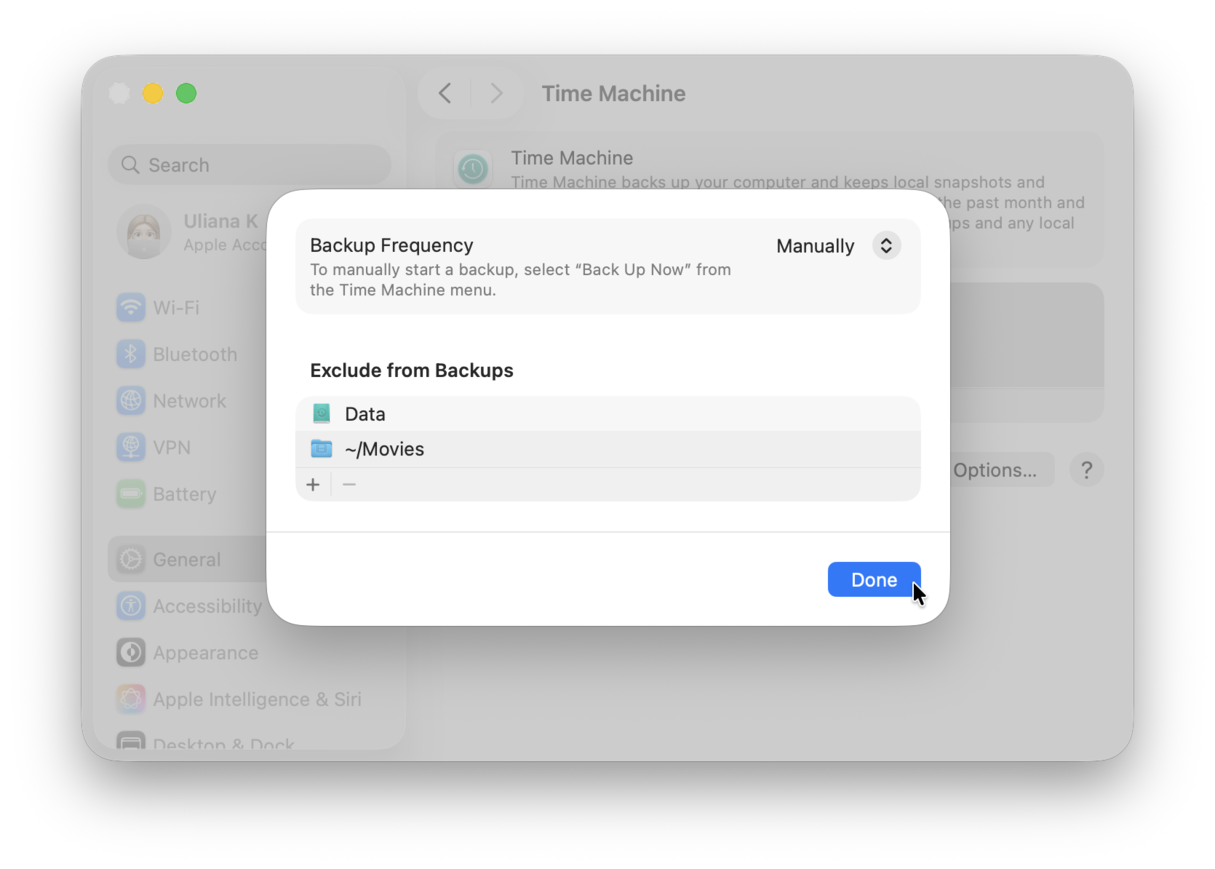
Task: Click the Battery icon in the sidebar
Action: pos(131,493)
